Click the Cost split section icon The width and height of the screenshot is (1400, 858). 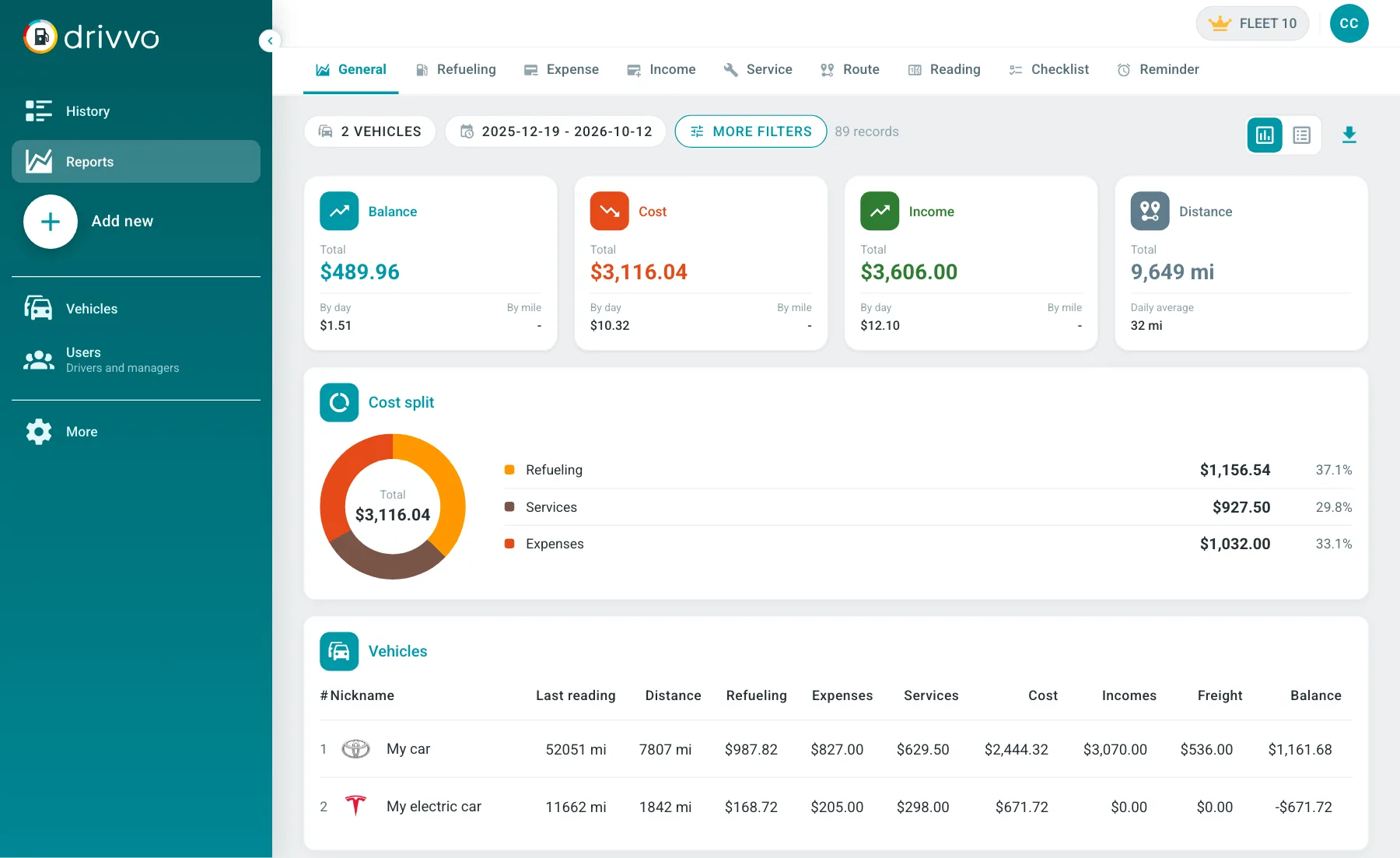pyautogui.click(x=339, y=402)
